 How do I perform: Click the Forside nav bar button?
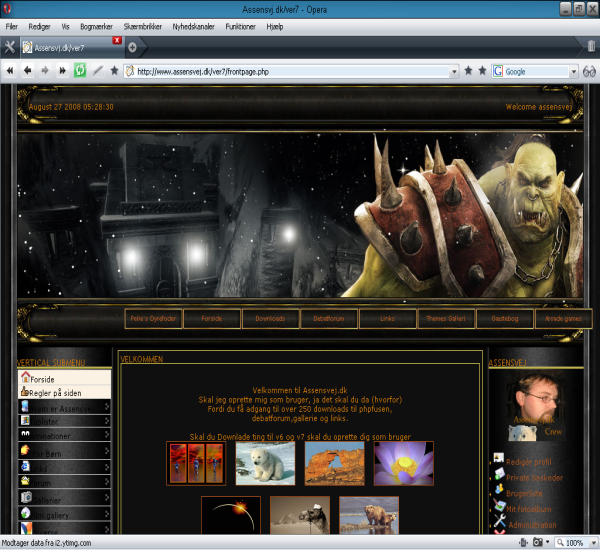(212, 318)
